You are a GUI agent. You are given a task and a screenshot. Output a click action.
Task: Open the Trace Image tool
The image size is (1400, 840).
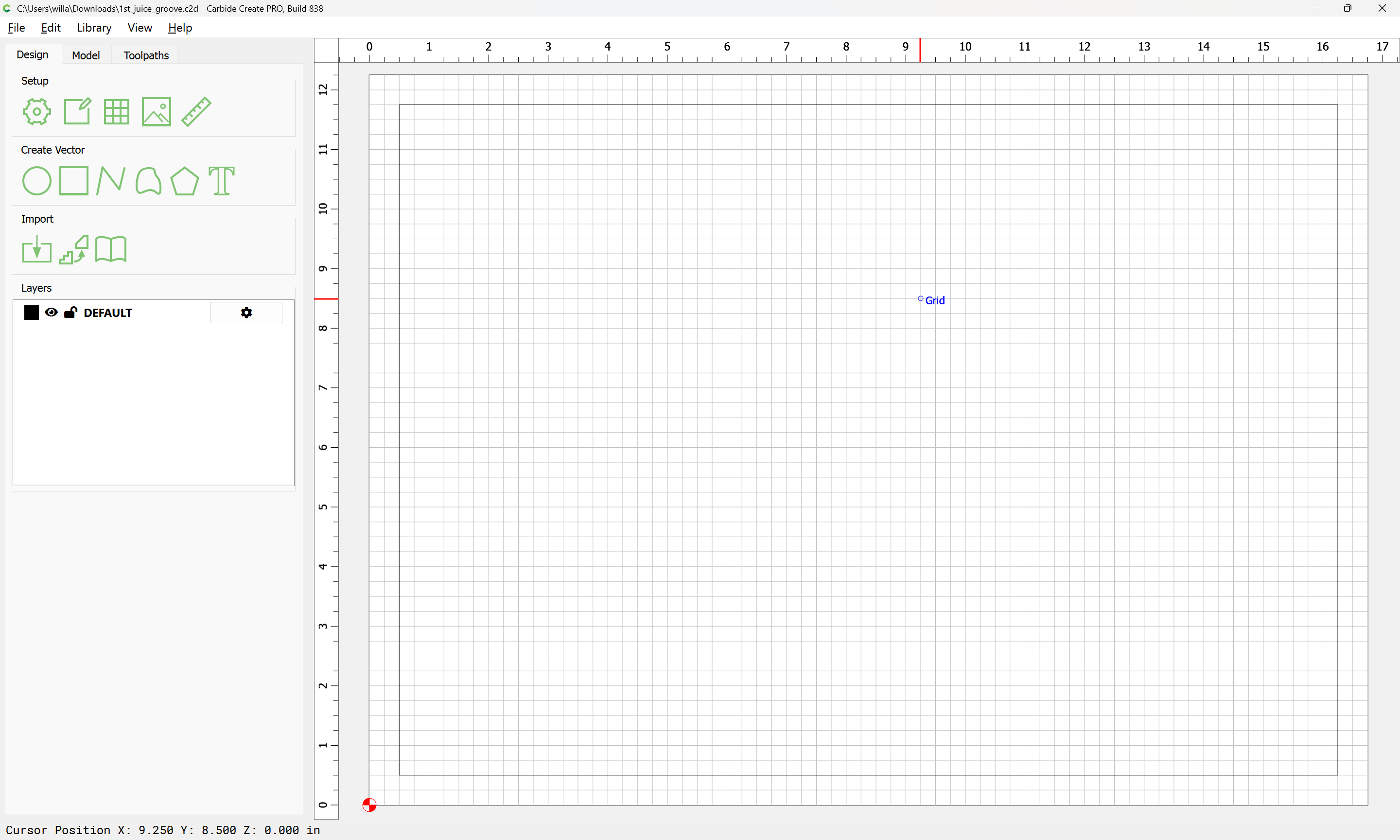coord(74,250)
